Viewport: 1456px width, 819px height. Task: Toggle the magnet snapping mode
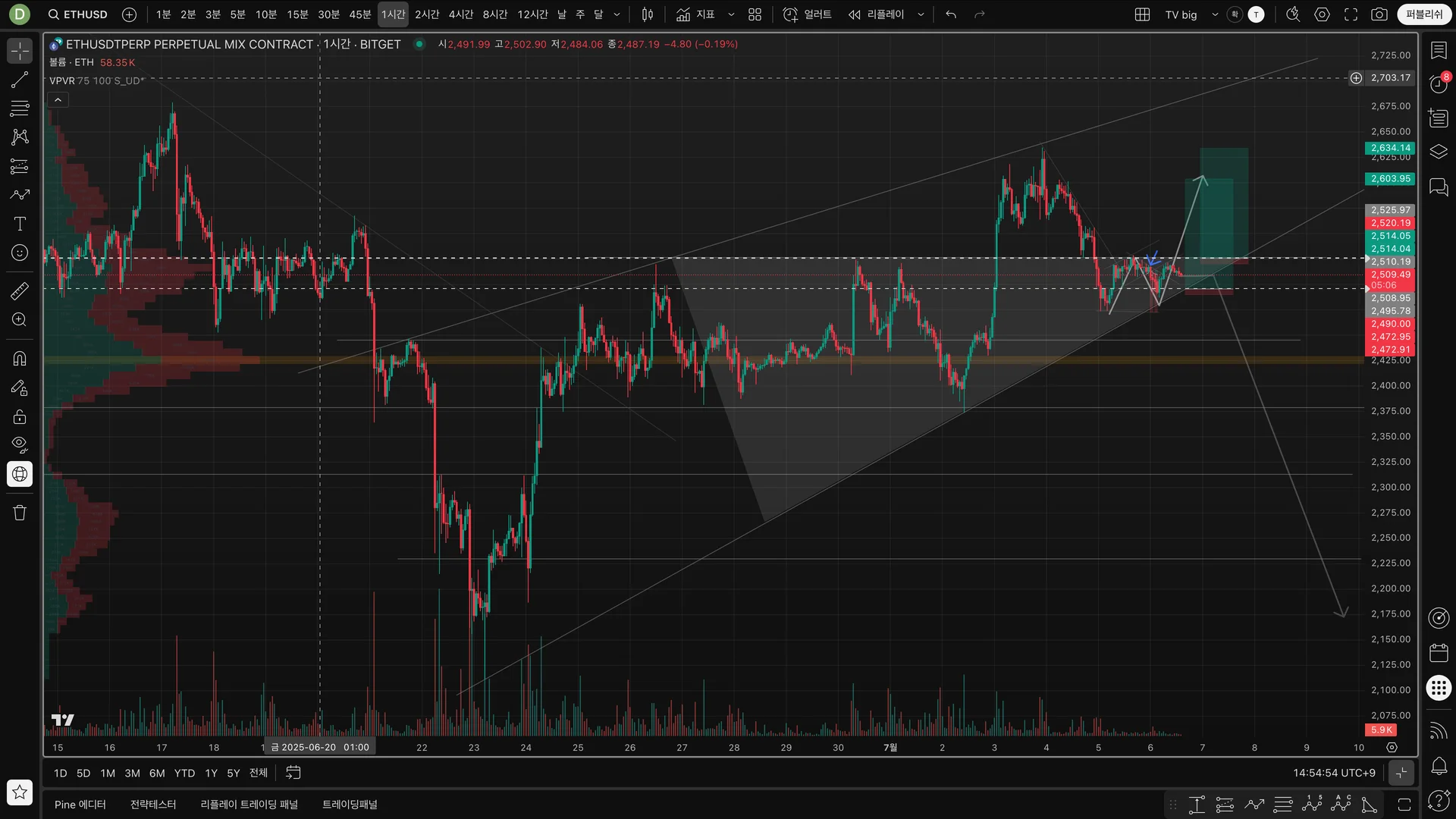tap(20, 359)
